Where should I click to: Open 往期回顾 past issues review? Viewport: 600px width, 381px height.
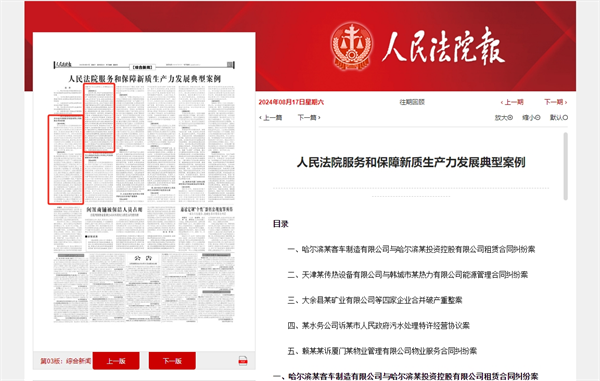point(412,102)
